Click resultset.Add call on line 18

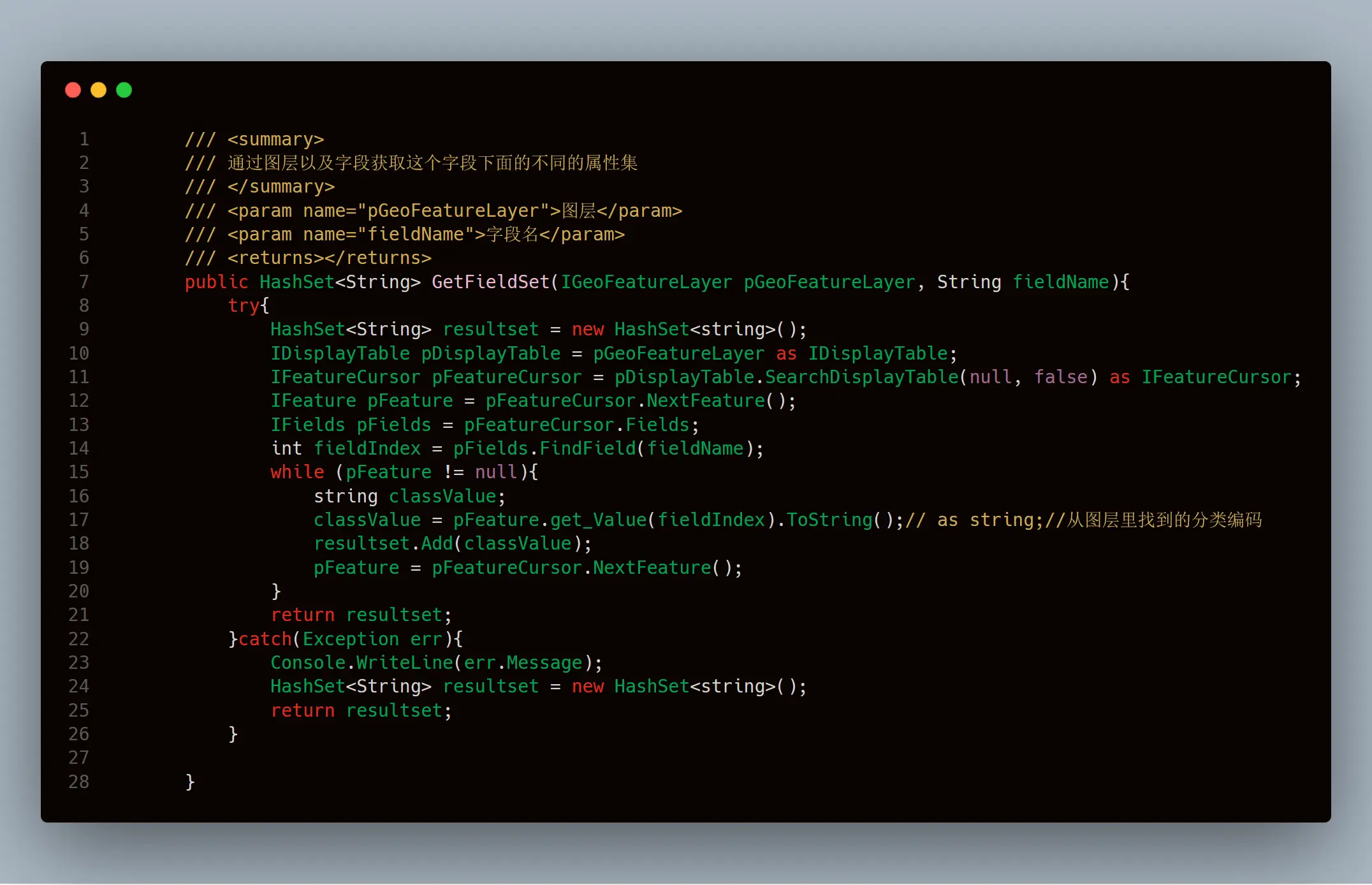(383, 543)
